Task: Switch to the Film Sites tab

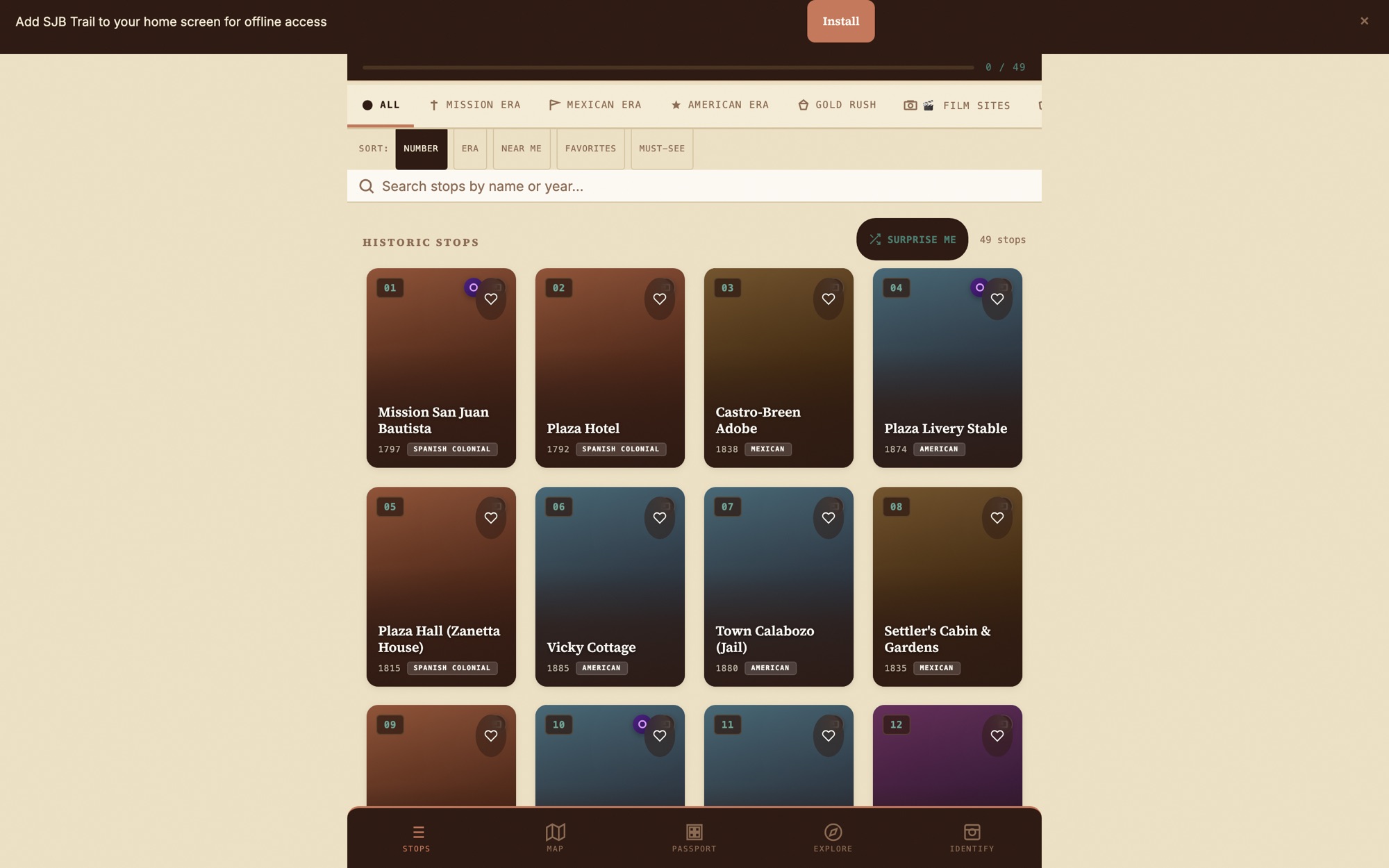Action: click(957, 106)
